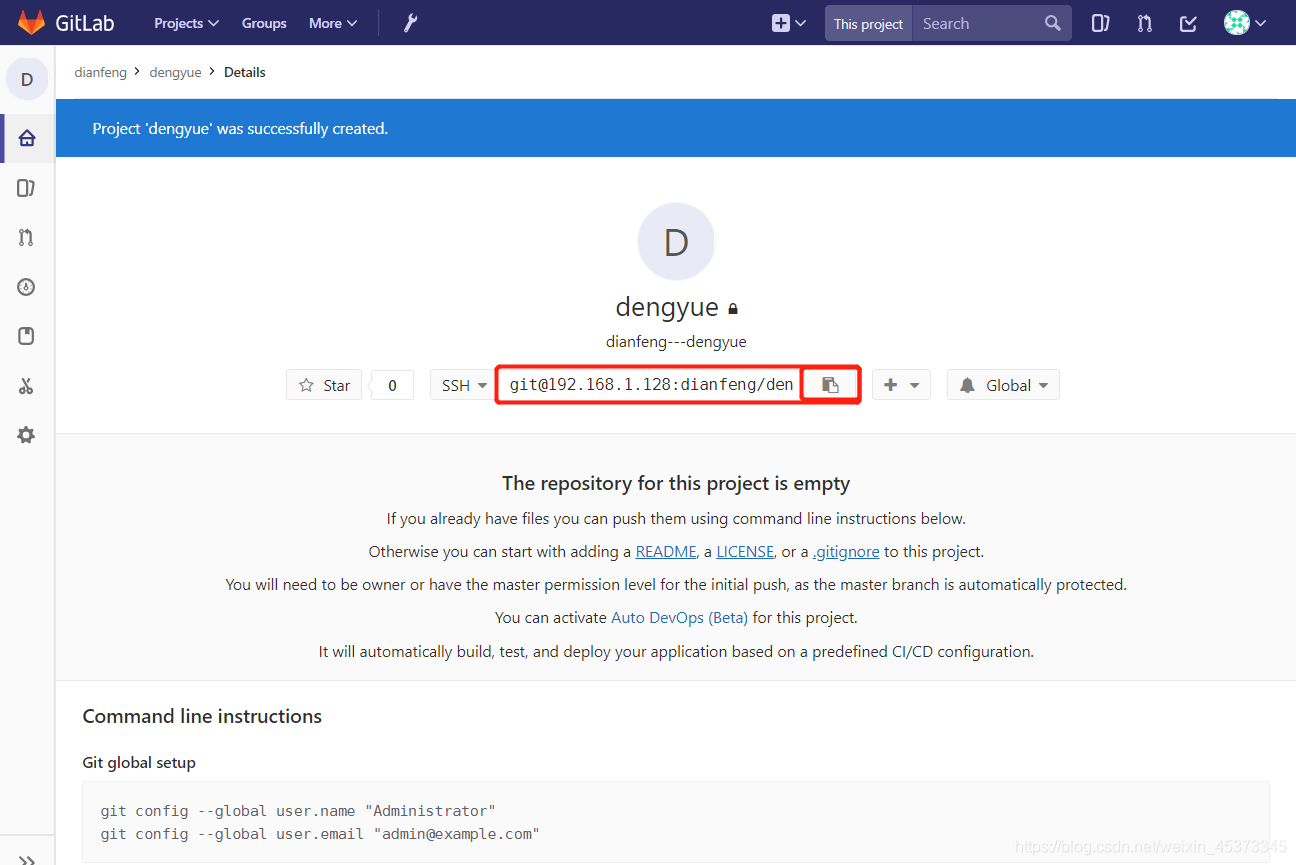
Task: Click the 'Command line instructions' heading
Action: pos(202,717)
